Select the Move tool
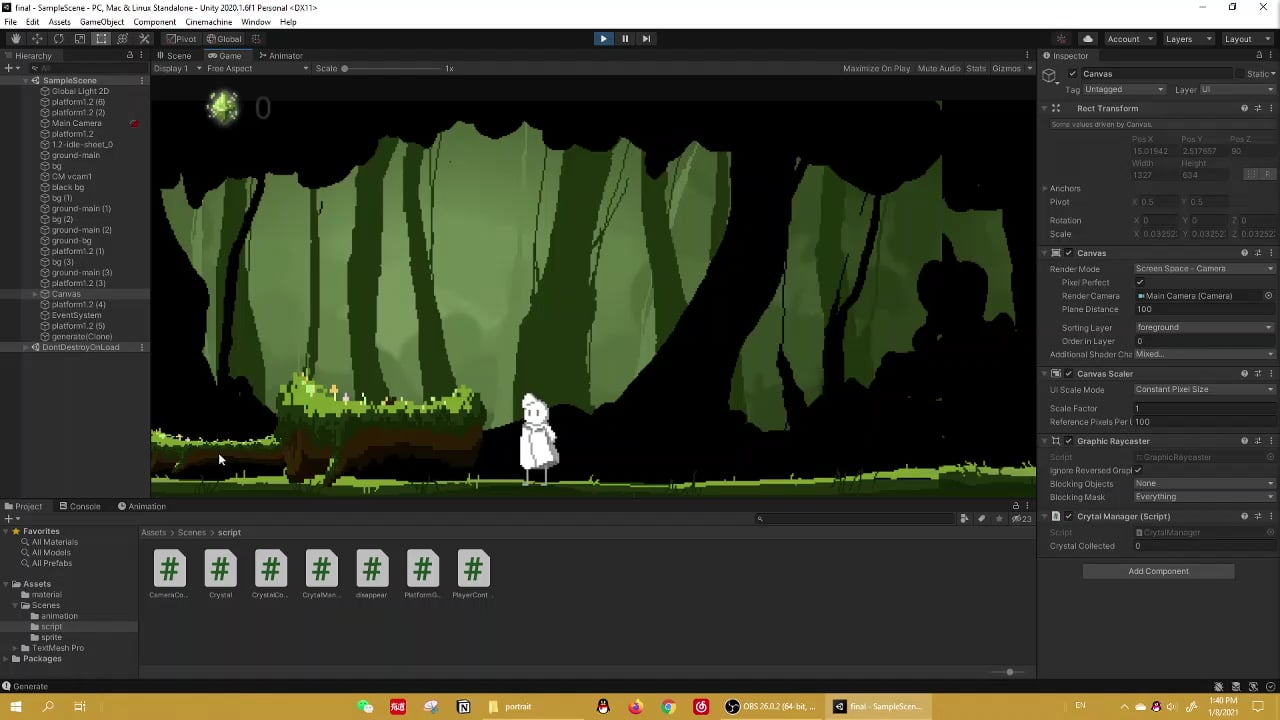 (x=37, y=39)
